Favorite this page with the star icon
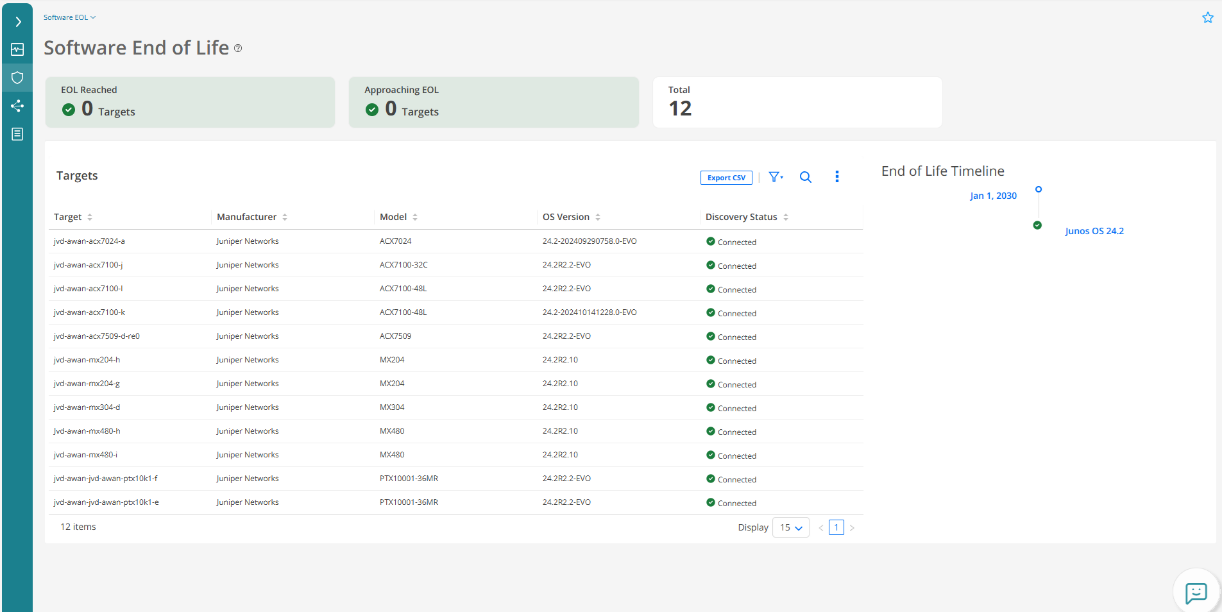This screenshot has width=1222, height=612. pyautogui.click(x=1207, y=18)
